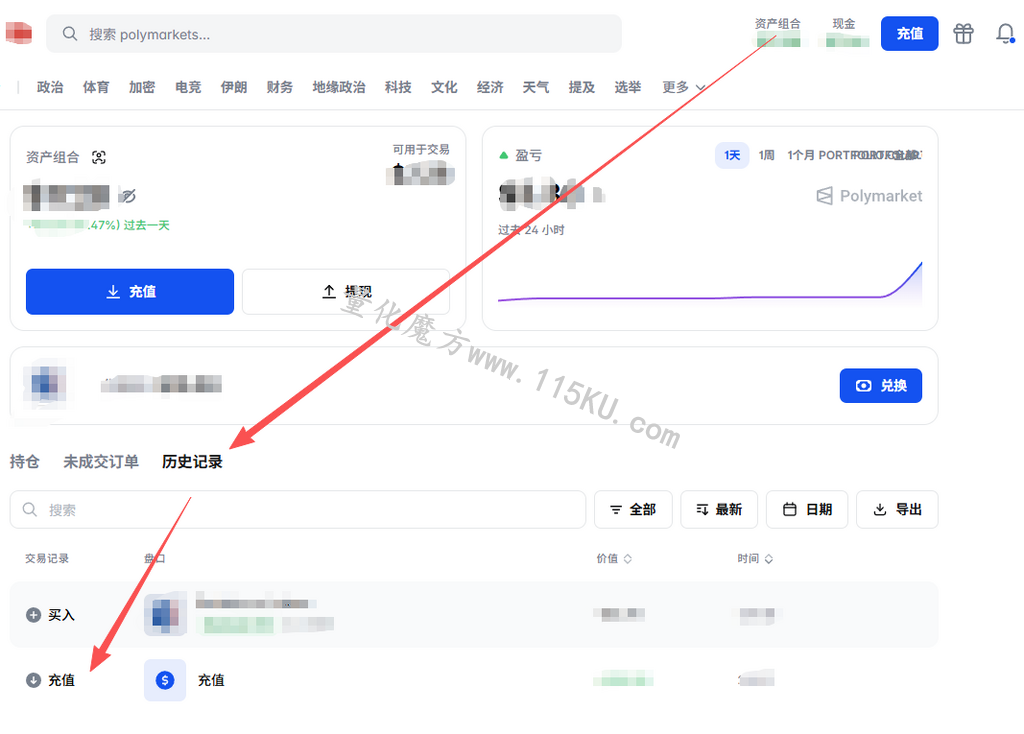This screenshot has height=734, width=1024.
Task: Click the down-arrow icon beside 充值 row
Action: 33,680
